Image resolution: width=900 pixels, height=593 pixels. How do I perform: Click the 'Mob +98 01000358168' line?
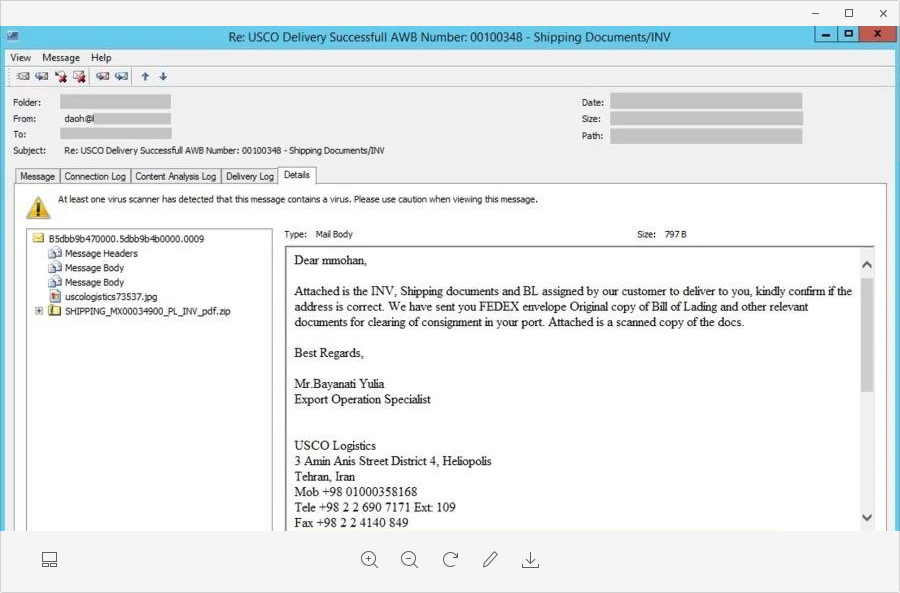point(356,491)
